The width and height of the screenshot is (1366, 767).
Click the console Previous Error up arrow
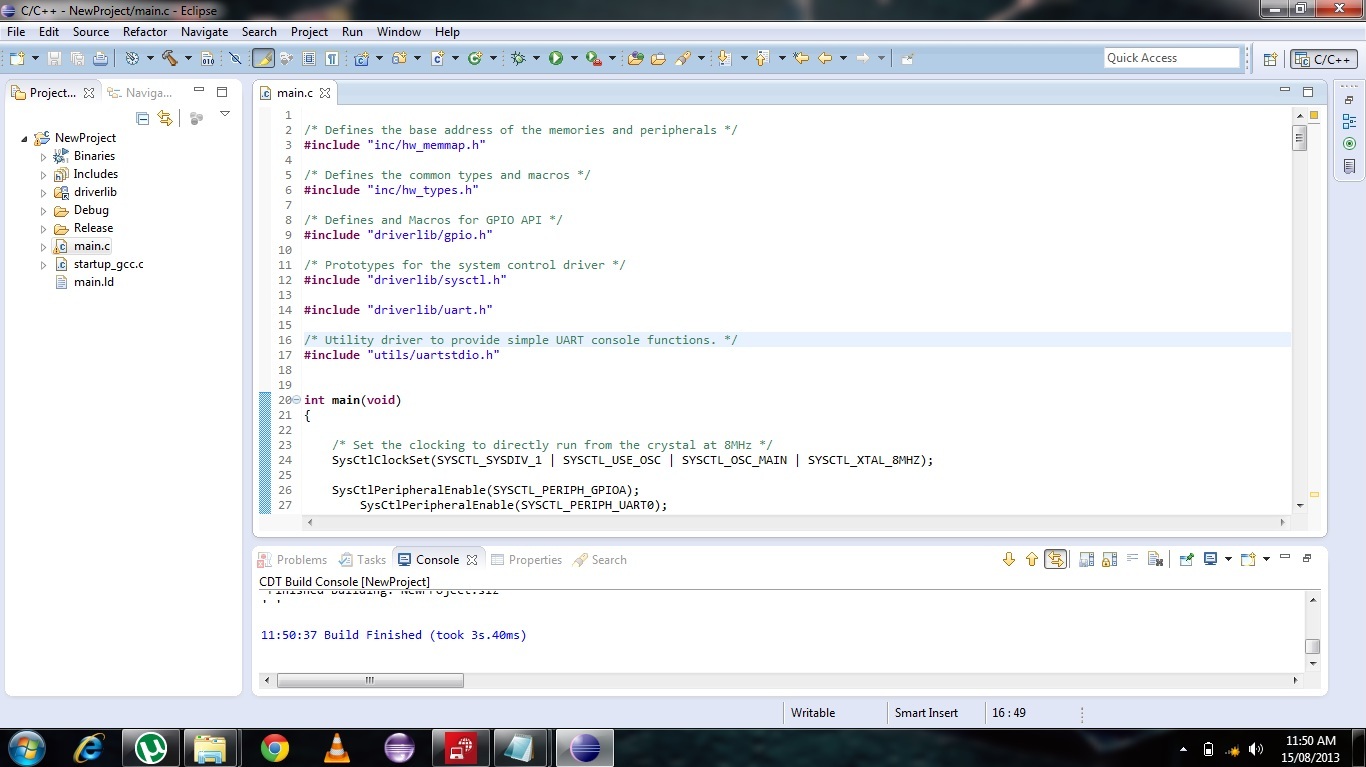(x=1032, y=560)
